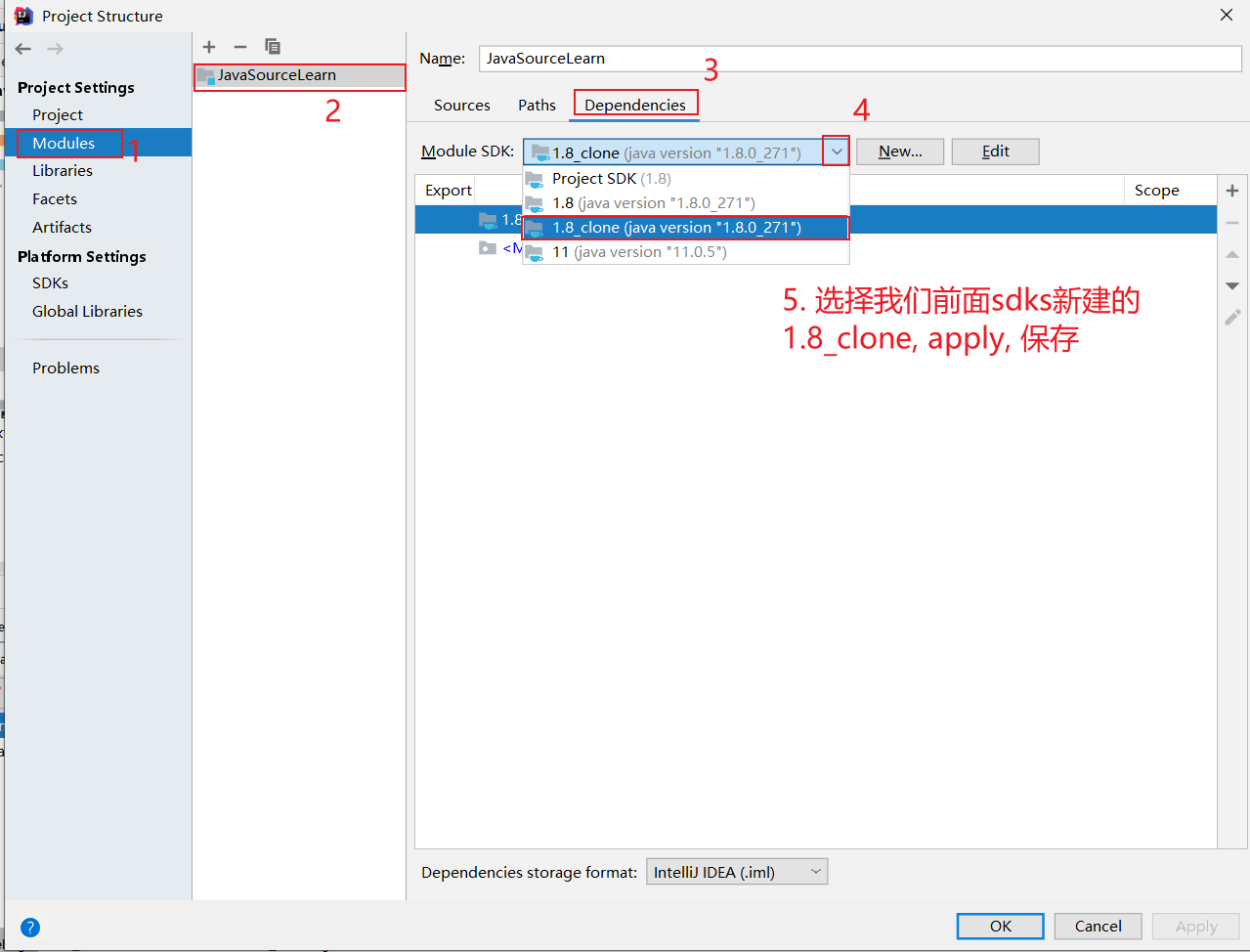Select 11 java version 11.0.5 option

click(638, 252)
